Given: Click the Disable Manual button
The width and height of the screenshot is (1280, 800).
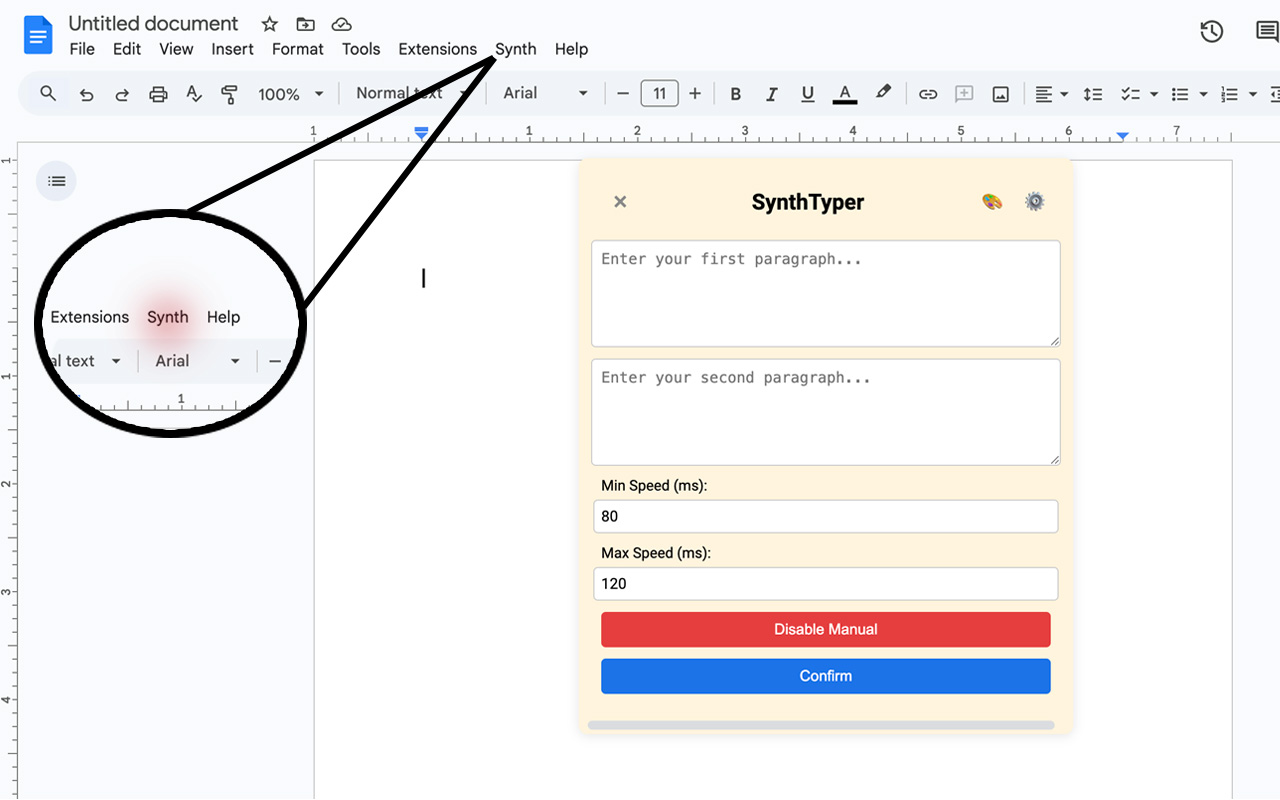Looking at the screenshot, I should [x=825, y=629].
